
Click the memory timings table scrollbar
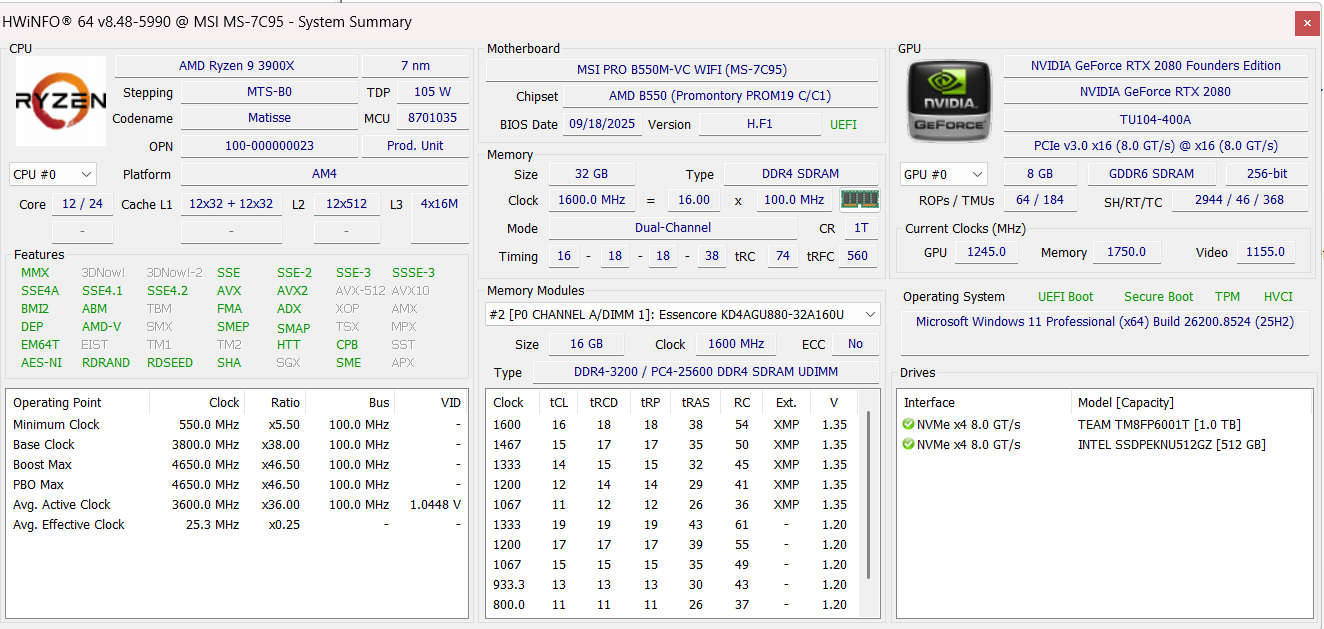(869, 495)
